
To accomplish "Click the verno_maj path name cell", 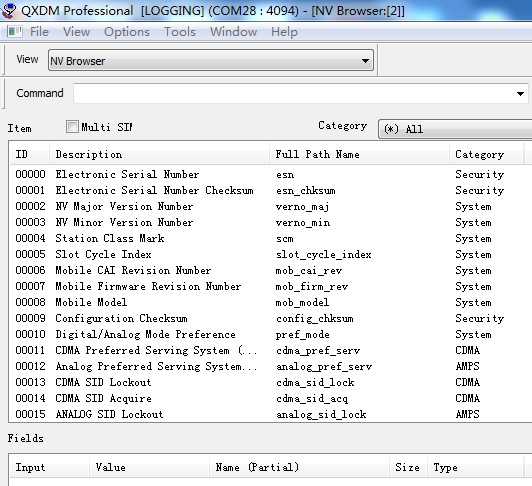I will (302, 207).
